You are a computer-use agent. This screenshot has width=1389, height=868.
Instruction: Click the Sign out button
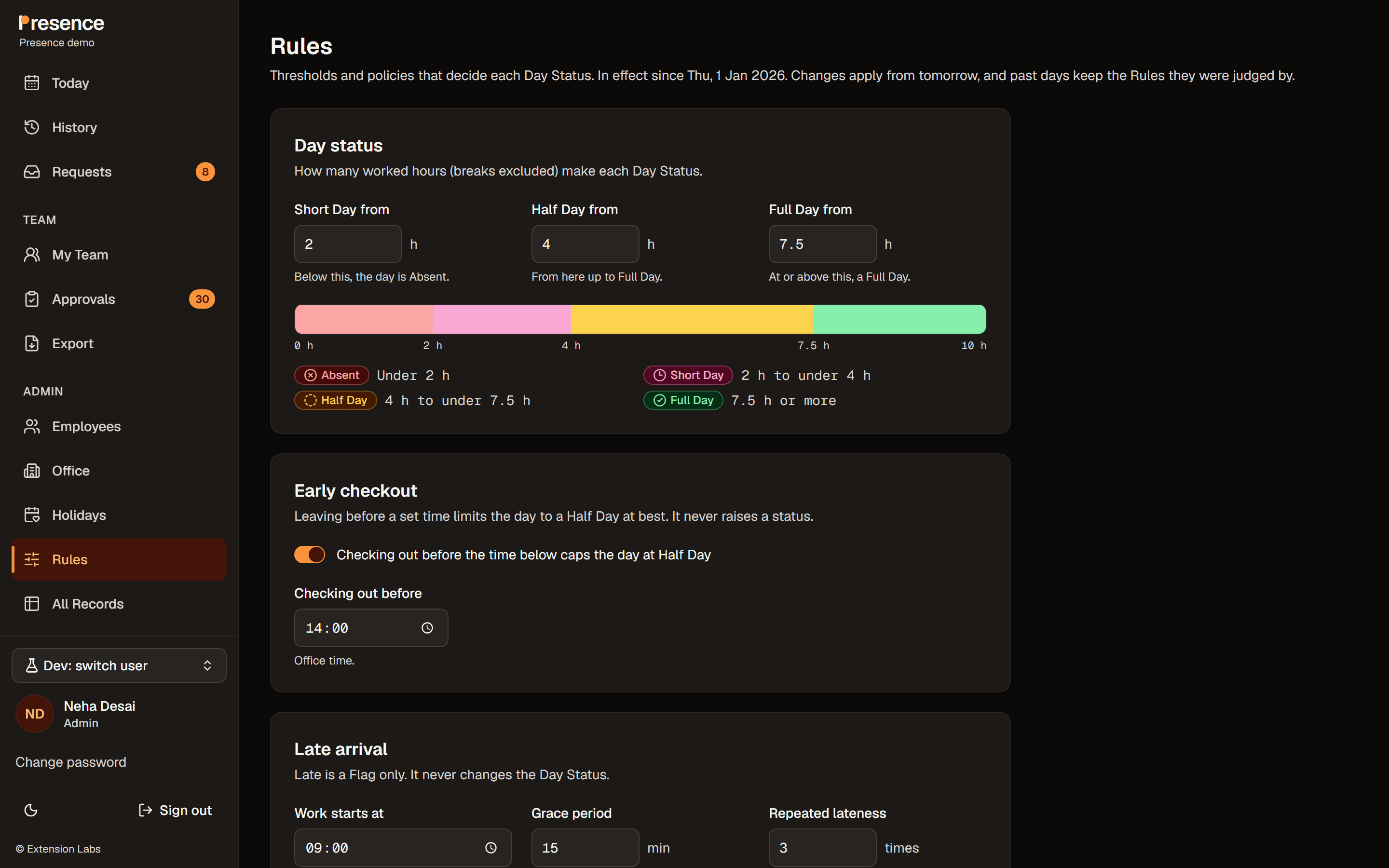175,810
